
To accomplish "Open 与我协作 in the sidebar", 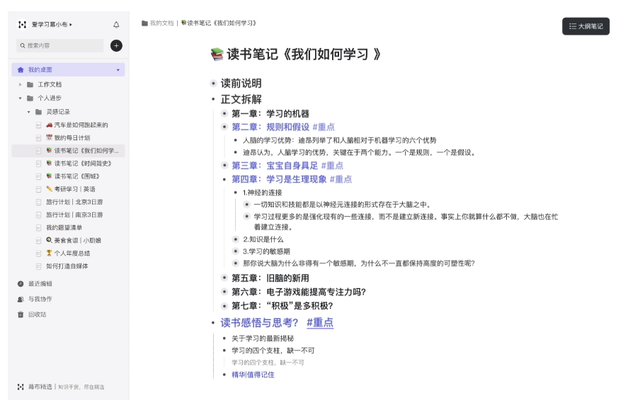I will (x=40, y=299).
